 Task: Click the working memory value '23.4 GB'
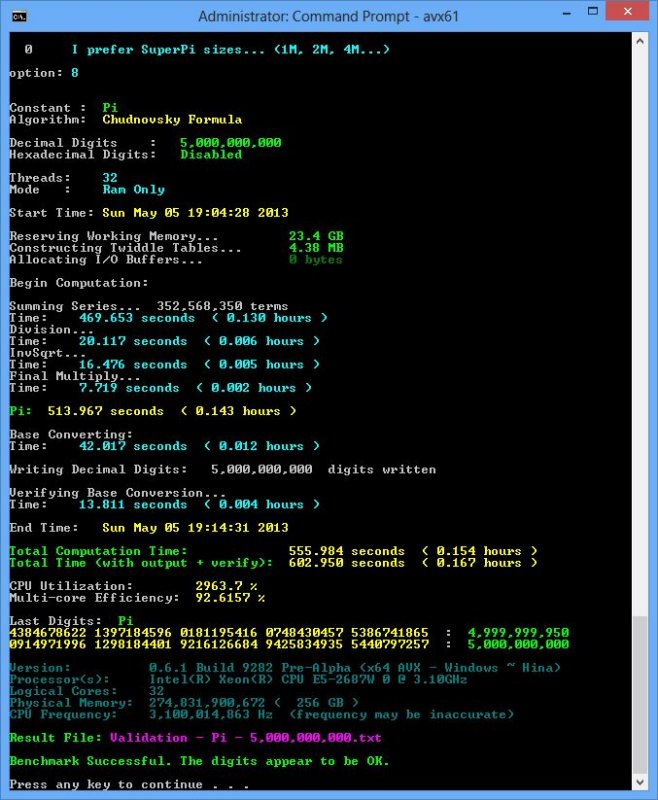(316, 236)
